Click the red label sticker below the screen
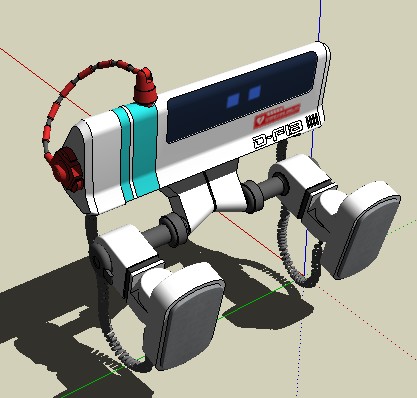Image resolution: width=417 pixels, height=398 pixels. [x=277, y=116]
